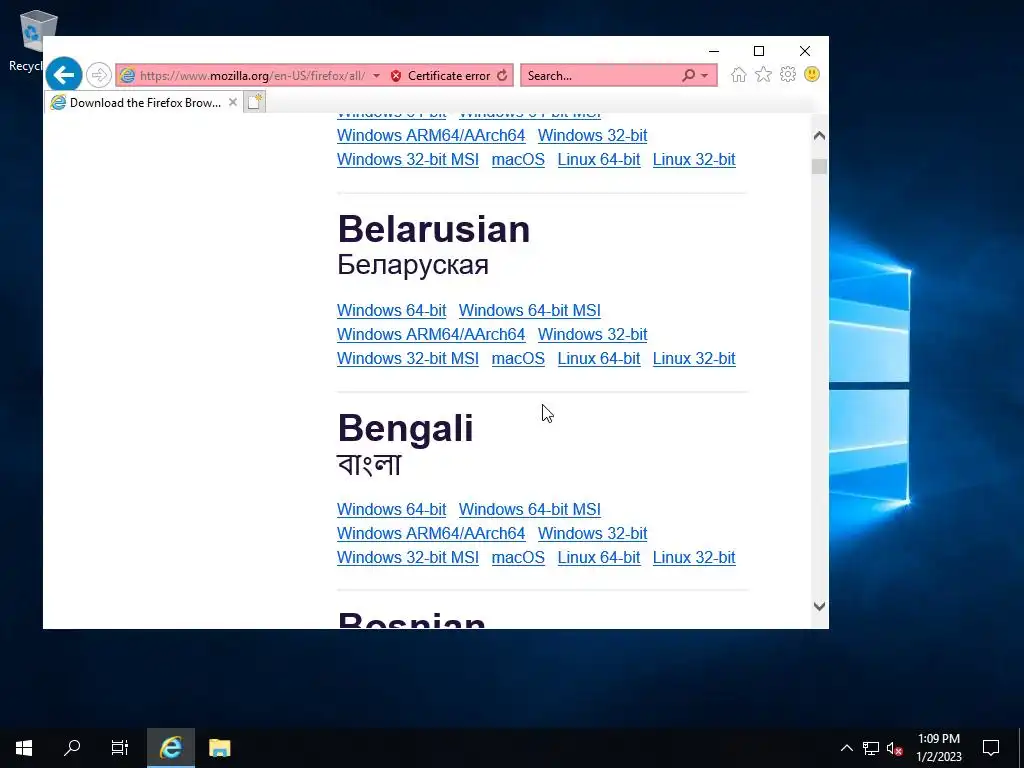This screenshot has width=1024, height=768.
Task: Open Task View on the taskbar
Action: pyautogui.click(x=120, y=748)
